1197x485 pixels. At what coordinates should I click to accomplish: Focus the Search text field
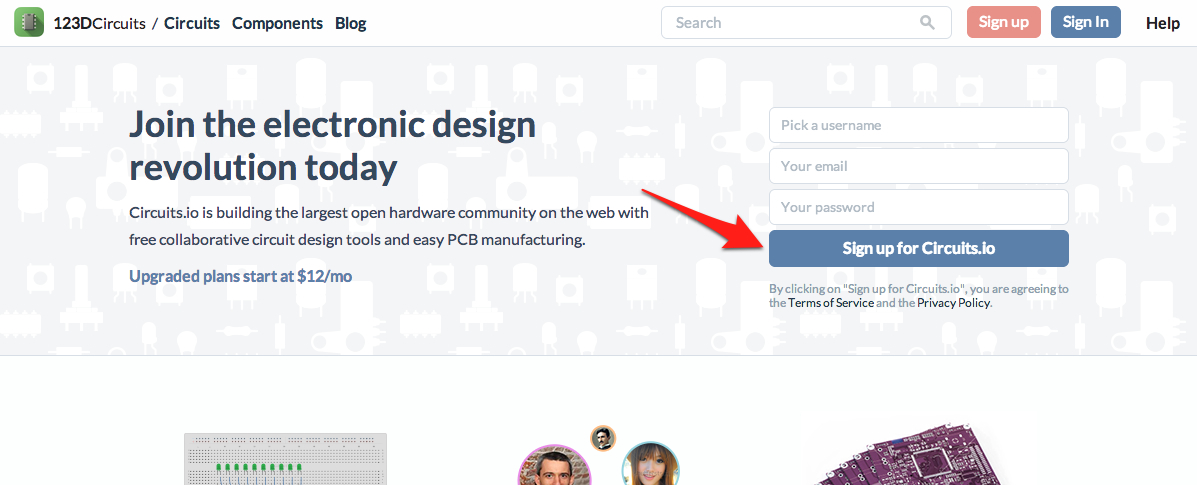(790, 23)
